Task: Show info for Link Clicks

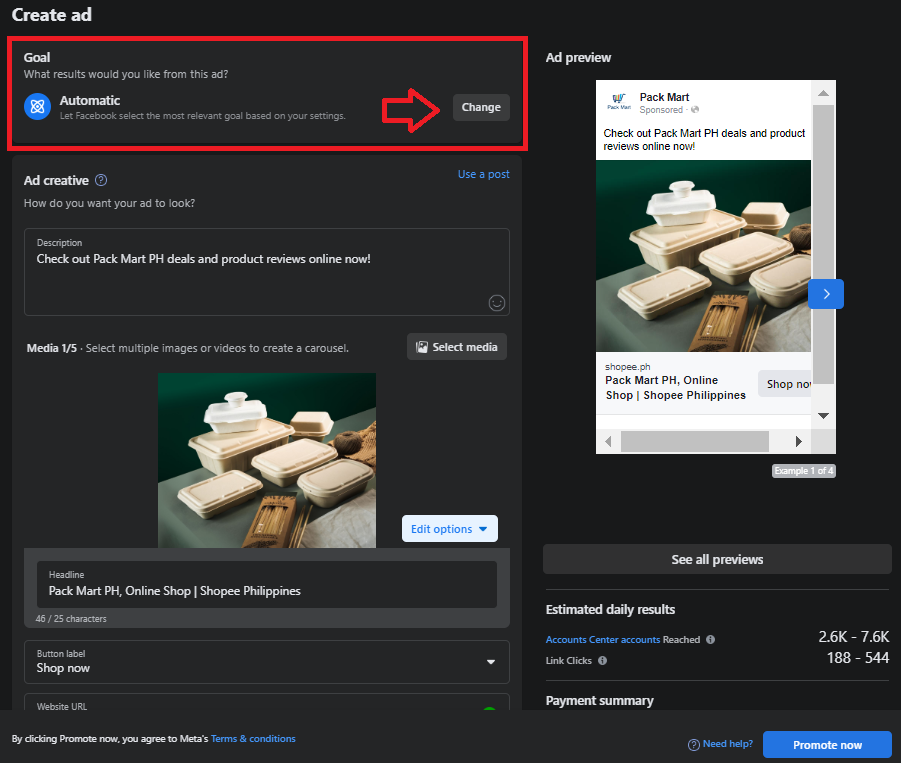Action: tap(602, 661)
